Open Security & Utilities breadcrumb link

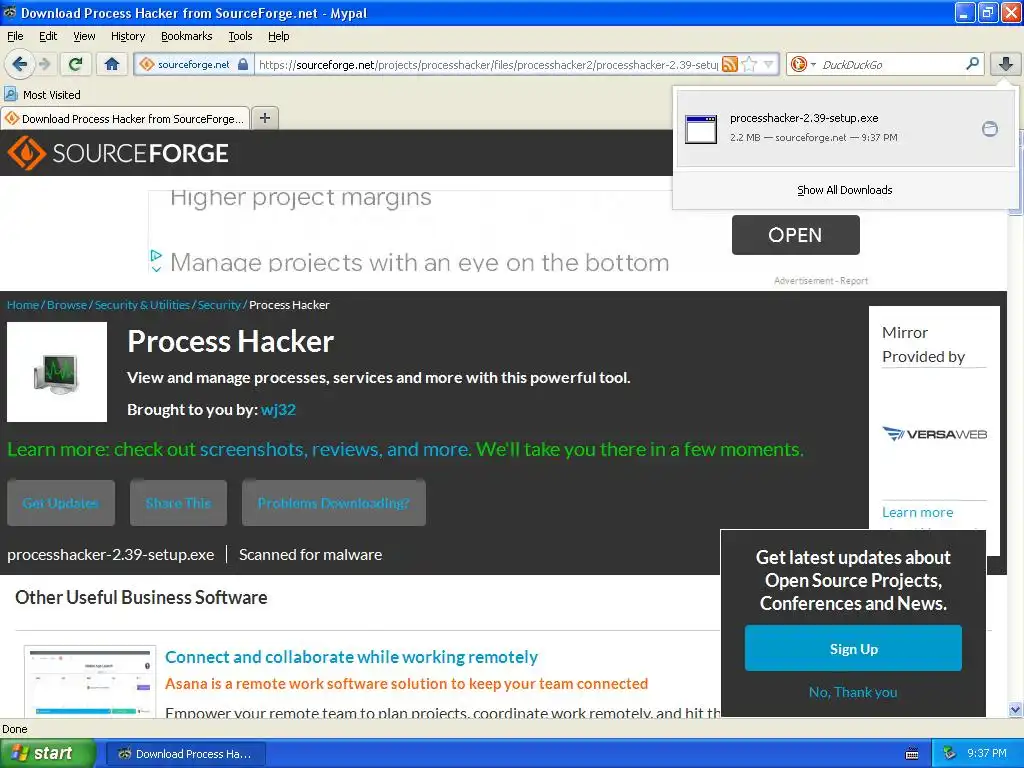tap(142, 305)
